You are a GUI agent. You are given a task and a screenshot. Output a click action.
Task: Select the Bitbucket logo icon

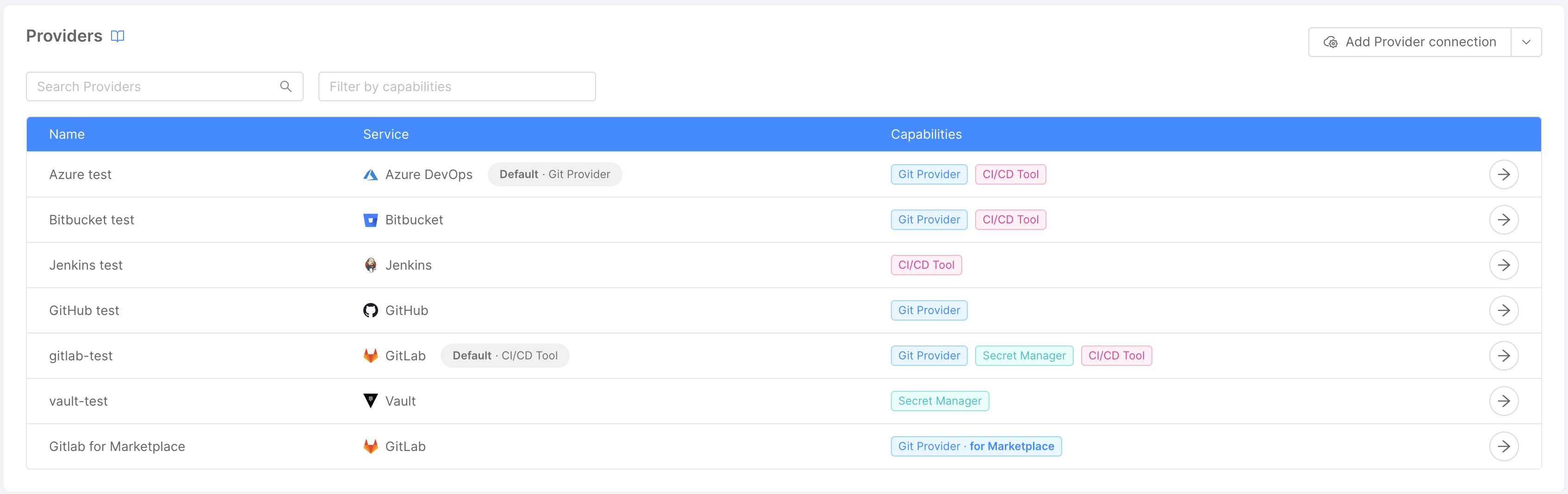coord(371,220)
